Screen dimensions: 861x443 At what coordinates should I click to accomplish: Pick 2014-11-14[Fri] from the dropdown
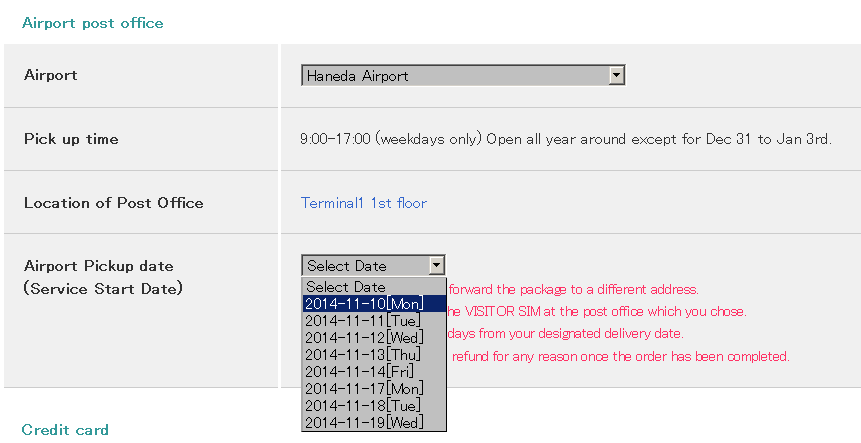click(x=360, y=372)
